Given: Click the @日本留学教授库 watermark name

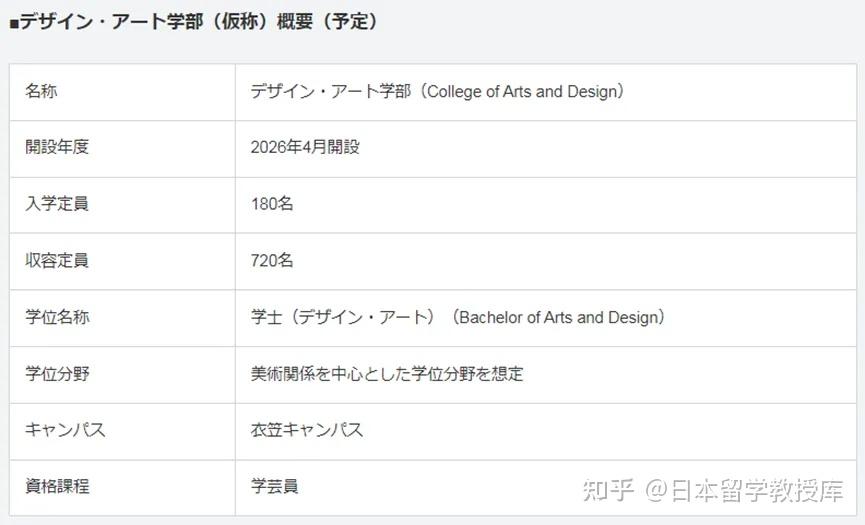Looking at the screenshot, I should (745, 490).
